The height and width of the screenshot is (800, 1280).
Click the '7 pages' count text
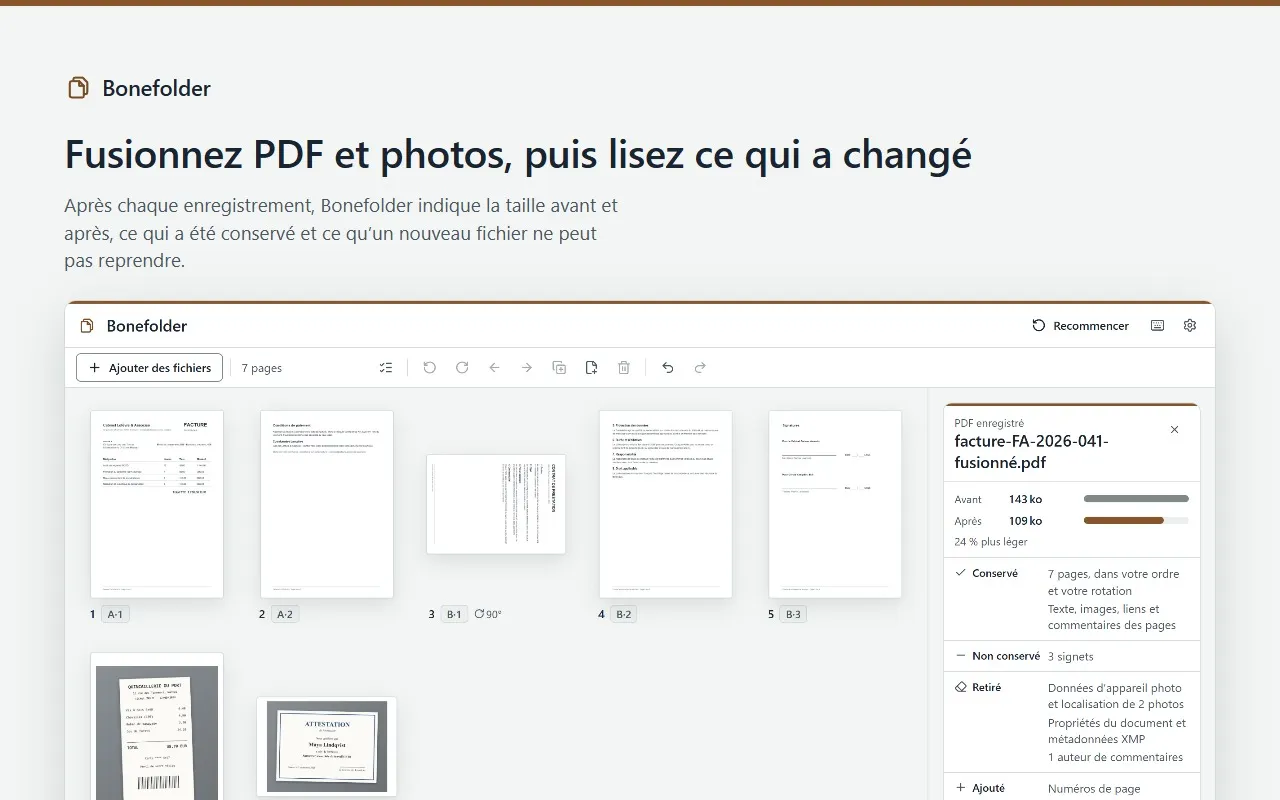[262, 368]
